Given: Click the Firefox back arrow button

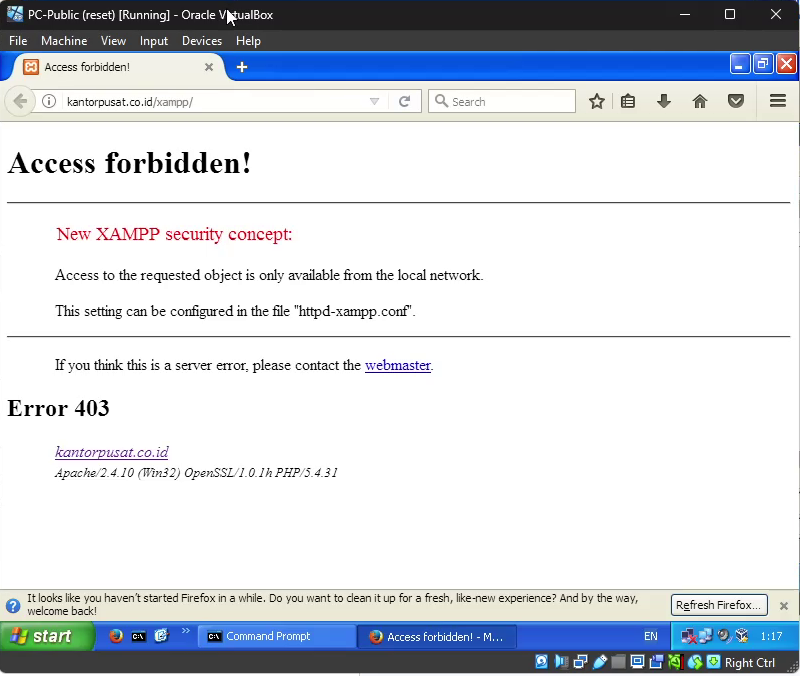Looking at the screenshot, I should tap(20, 101).
